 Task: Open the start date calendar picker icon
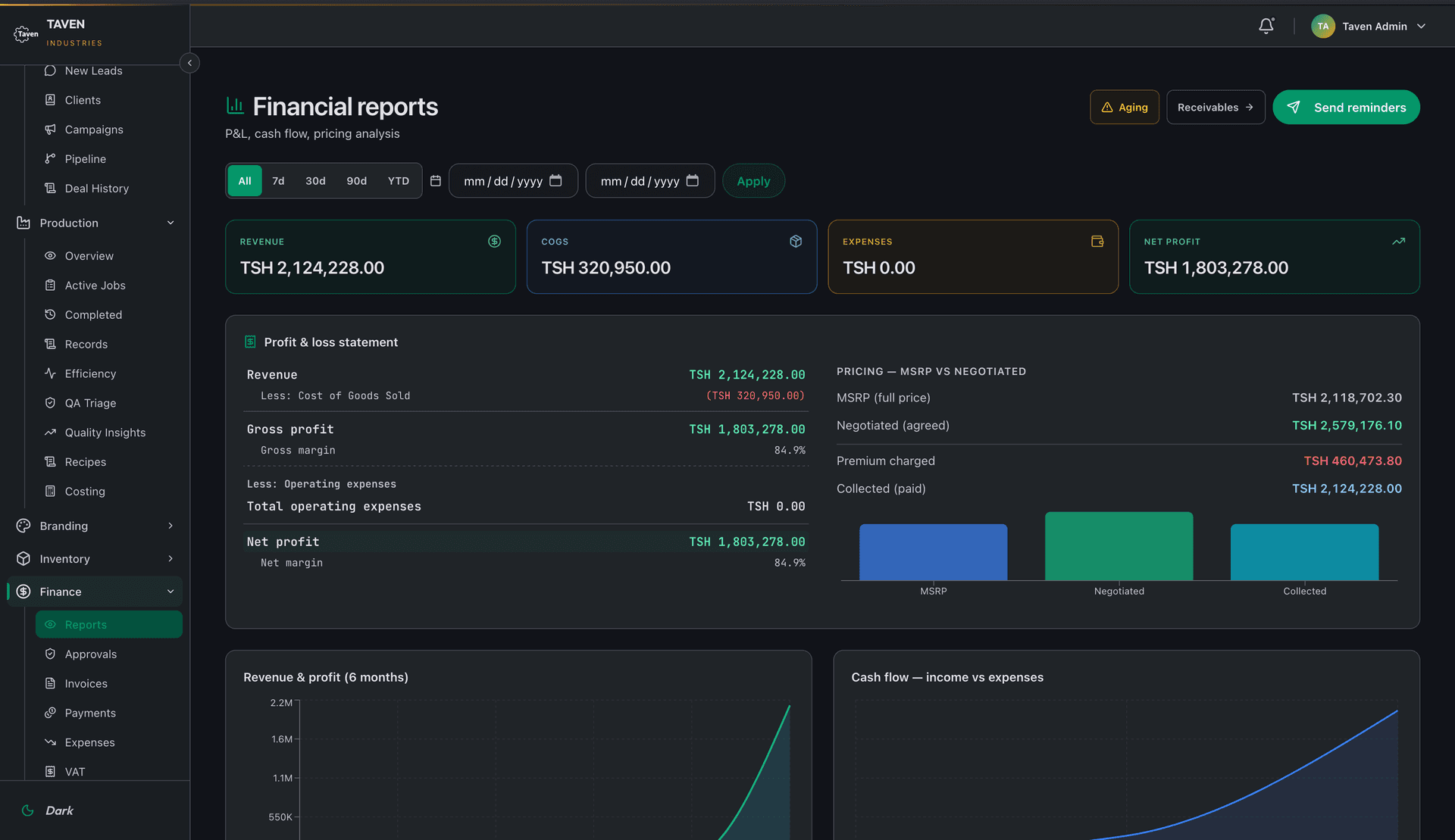(x=555, y=180)
